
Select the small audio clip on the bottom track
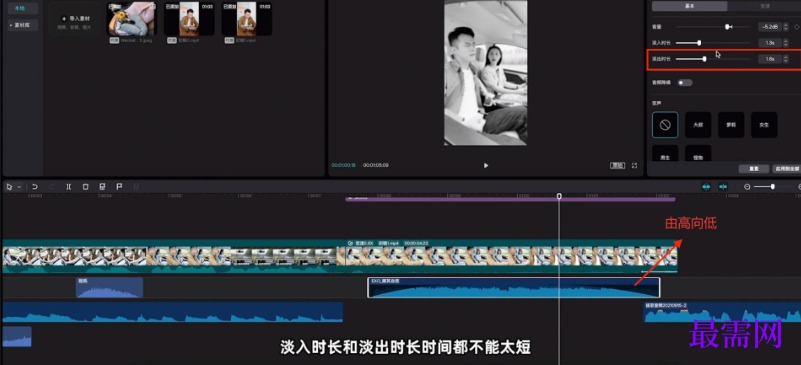coord(17,336)
